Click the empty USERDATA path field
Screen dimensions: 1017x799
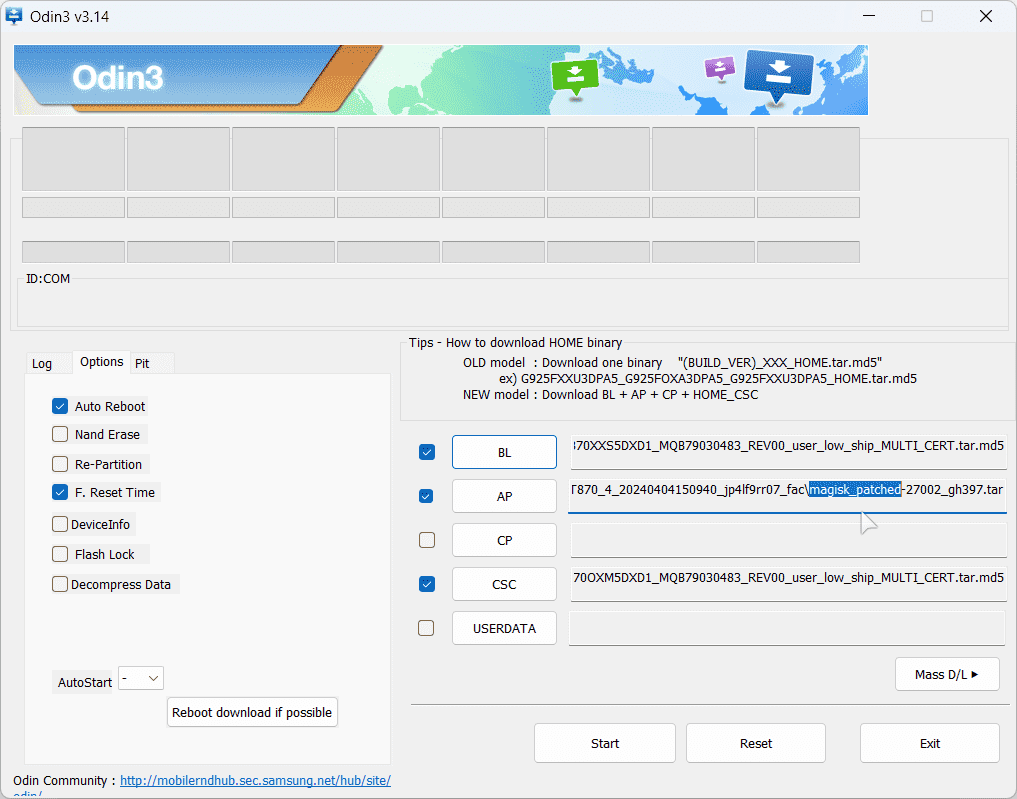787,628
